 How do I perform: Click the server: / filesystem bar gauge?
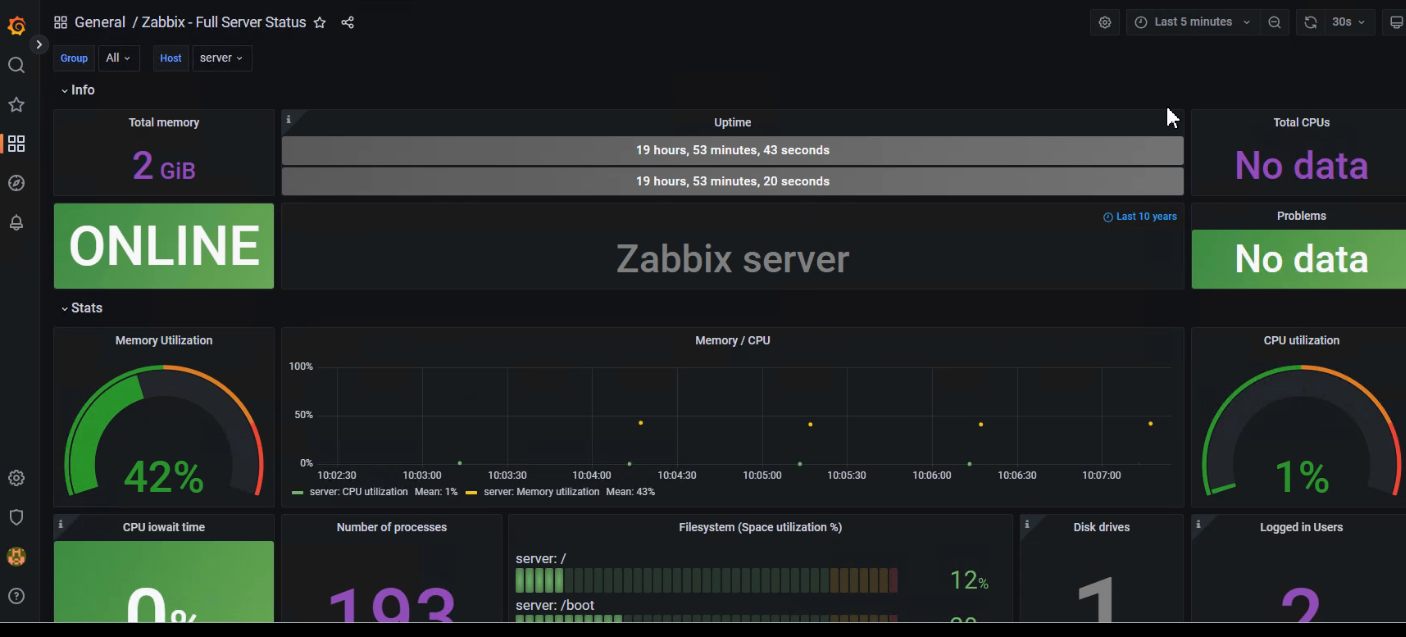coord(707,581)
